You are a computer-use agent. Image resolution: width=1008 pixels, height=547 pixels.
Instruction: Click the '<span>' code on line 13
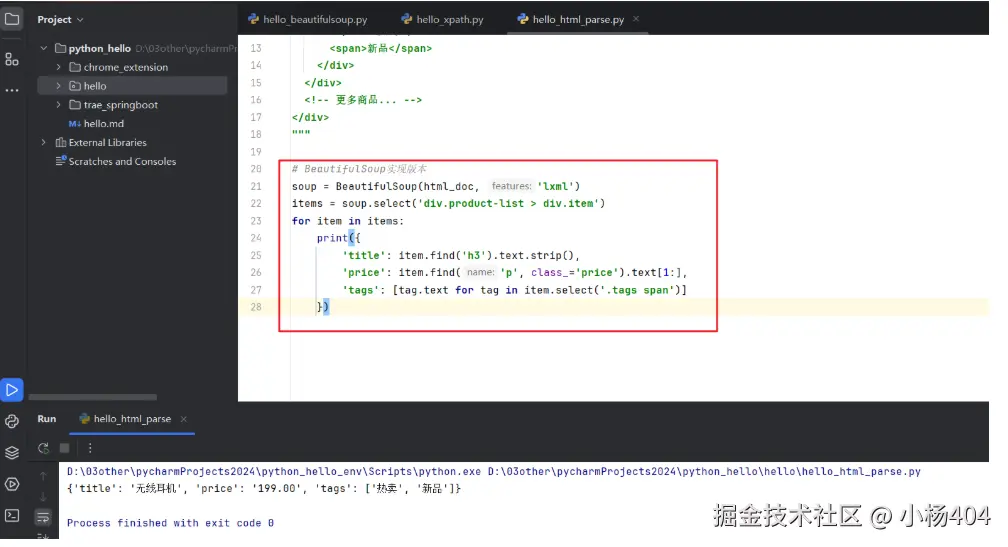[x=348, y=48]
